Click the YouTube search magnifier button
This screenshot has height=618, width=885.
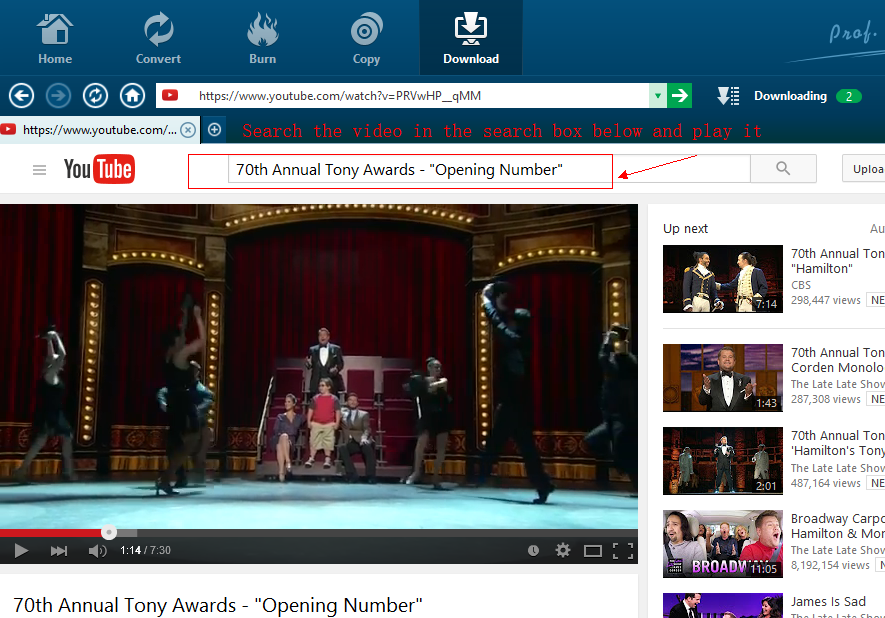click(x=783, y=168)
